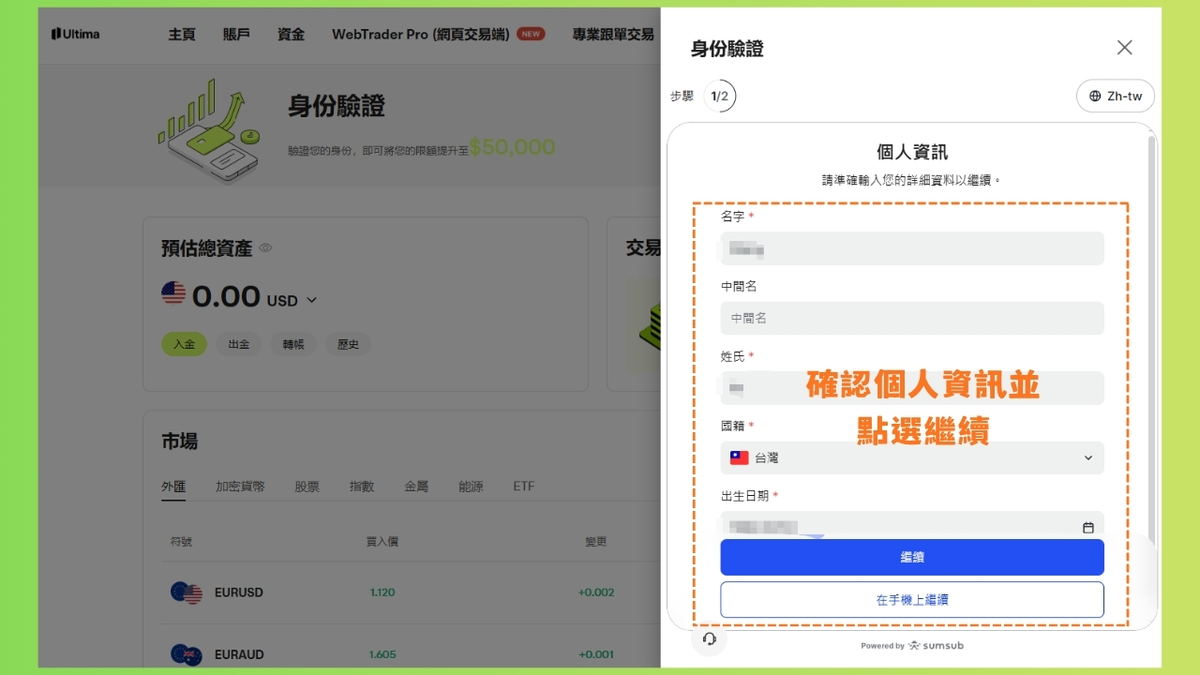The height and width of the screenshot is (675, 1200).
Task: Click the EURUSD price 1.120
Action: click(x=382, y=593)
